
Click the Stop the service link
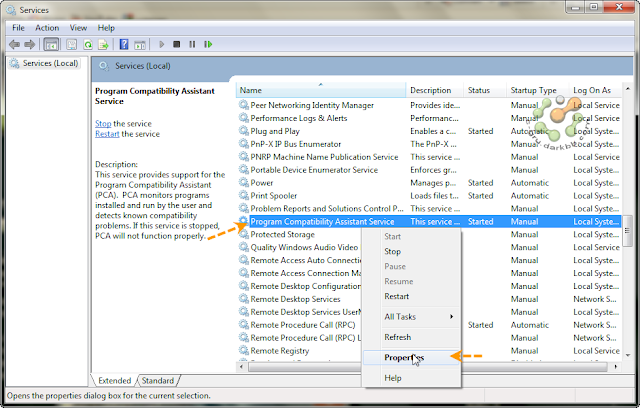pos(103,123)
